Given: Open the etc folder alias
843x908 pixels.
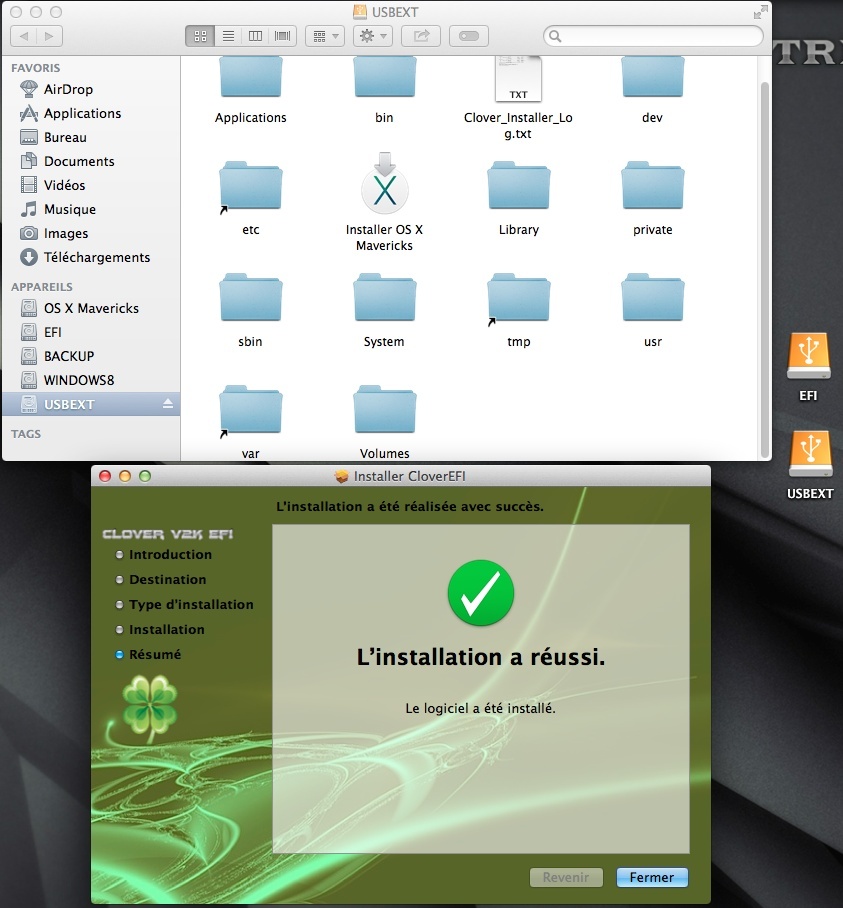Looking at the screenshot, I should coord(251,185).
